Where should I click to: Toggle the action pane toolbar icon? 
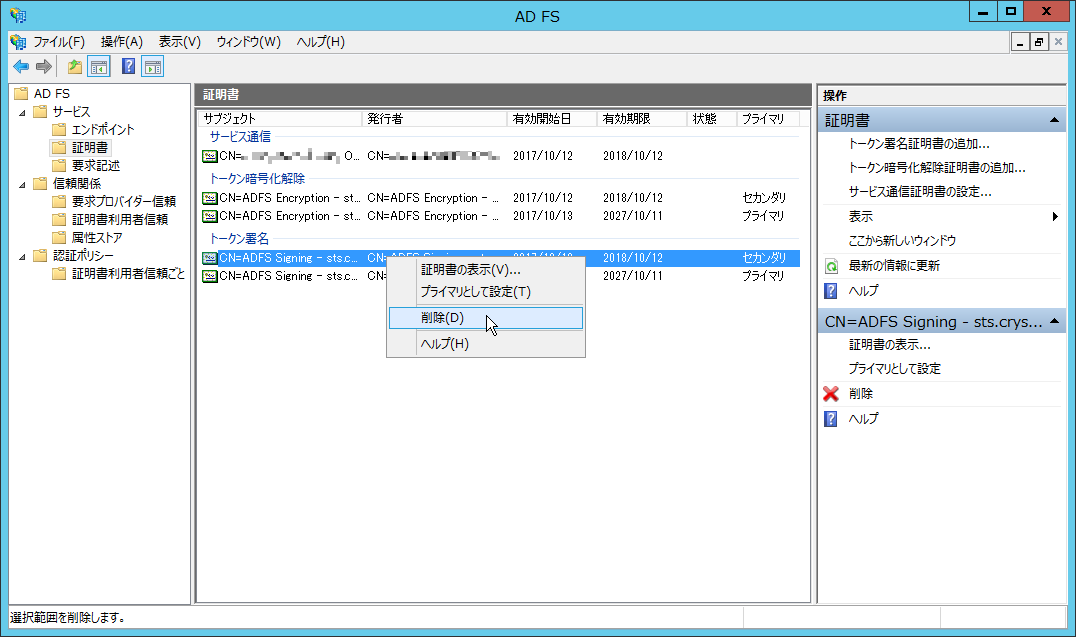(x=152, y=67)
